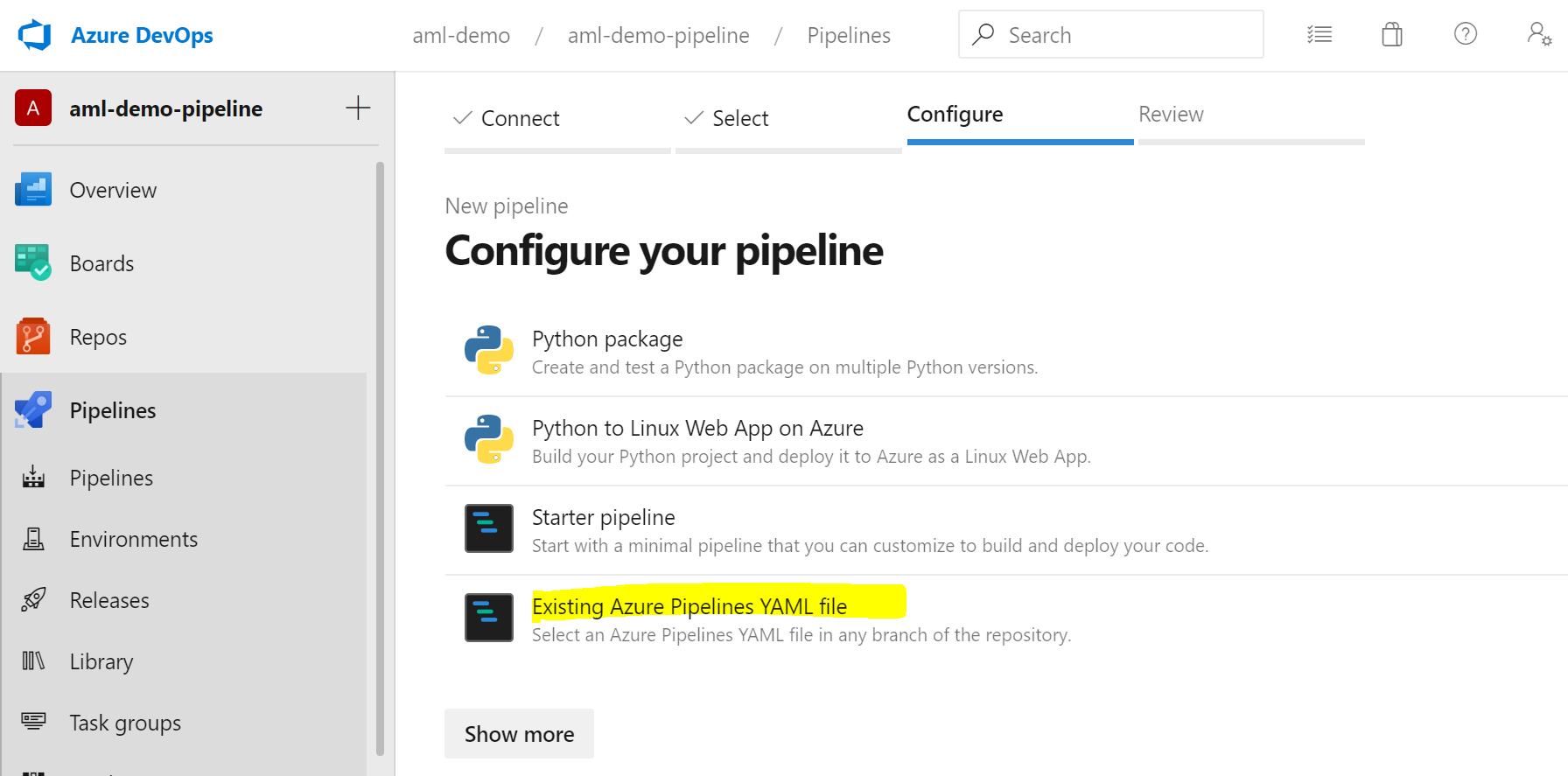Open the Boards section icon
1568x776 pixels.
click(x=33, y=262)
